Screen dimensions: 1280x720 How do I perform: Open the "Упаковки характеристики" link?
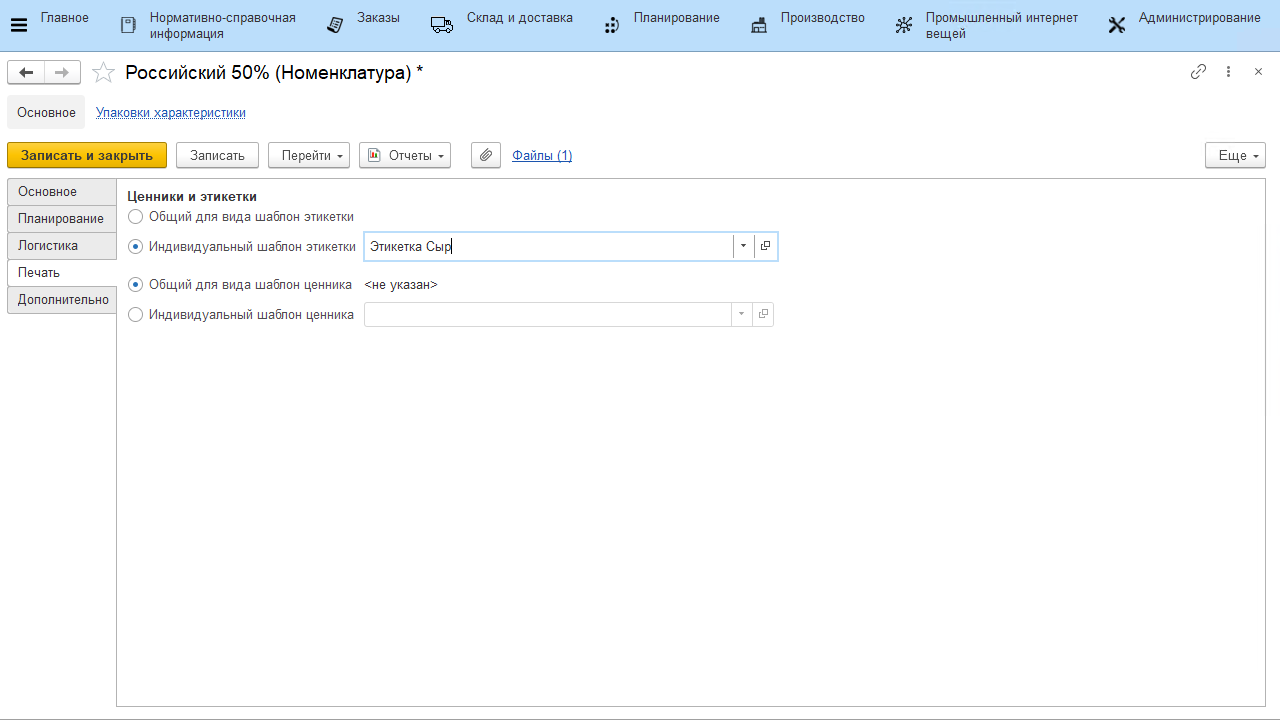point(171,113)
